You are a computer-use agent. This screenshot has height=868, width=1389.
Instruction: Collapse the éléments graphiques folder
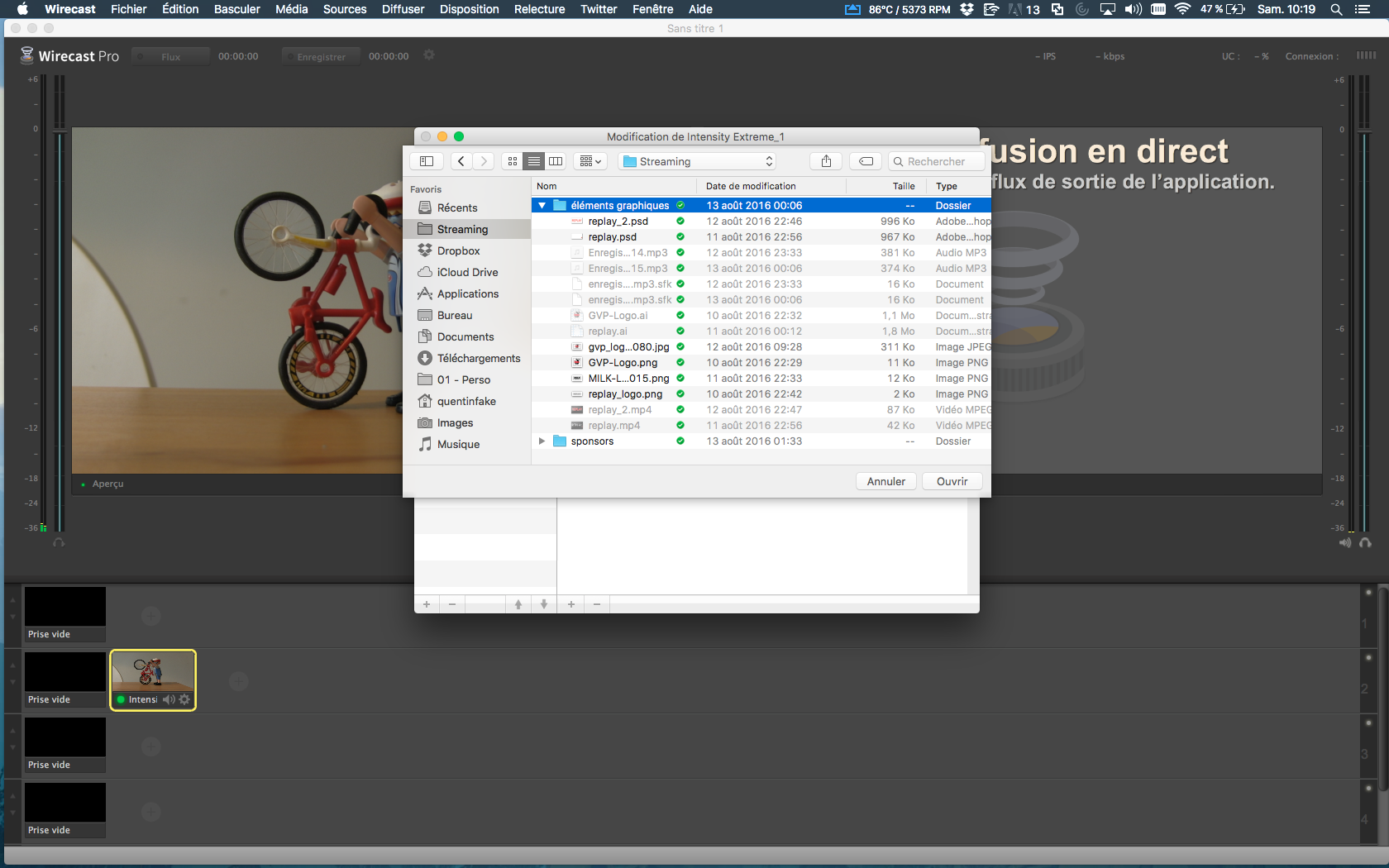pyautogui.click(x=542, y=206)
